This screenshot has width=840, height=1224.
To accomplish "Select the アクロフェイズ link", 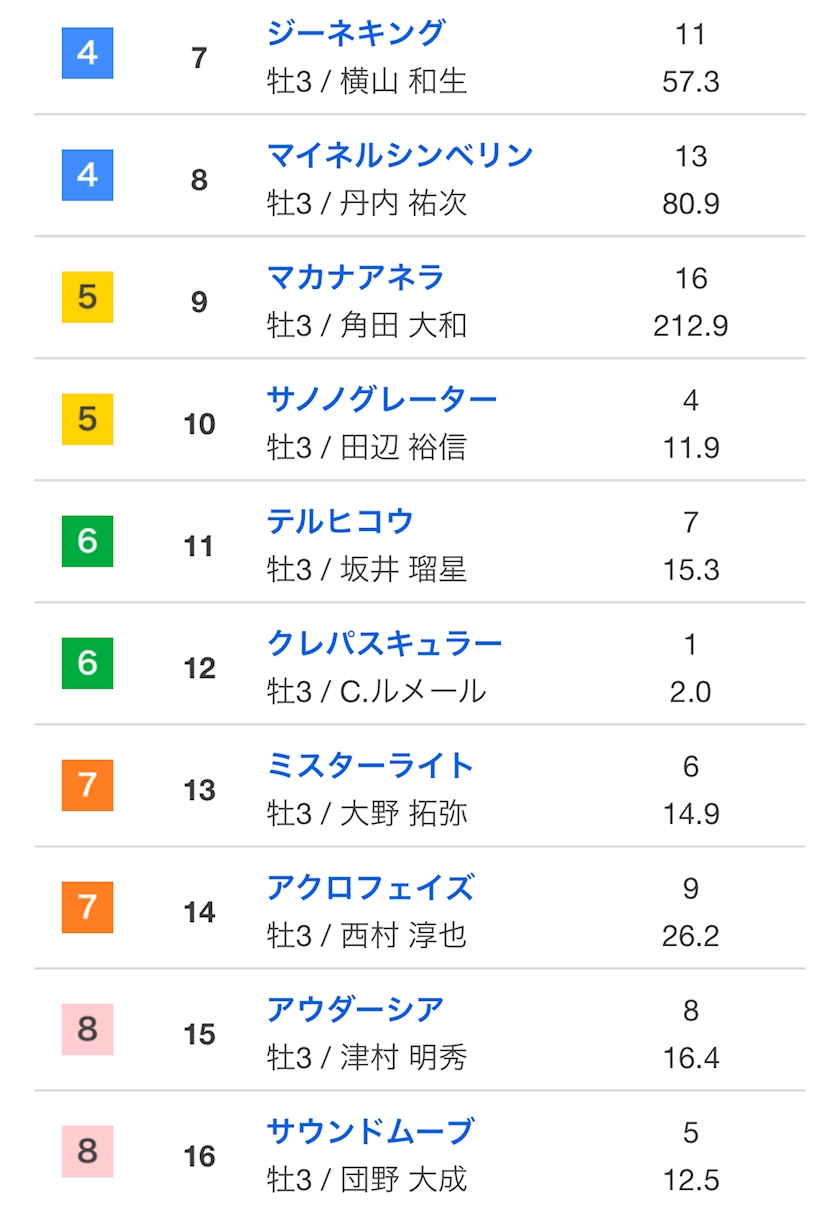I will point(370,887).
